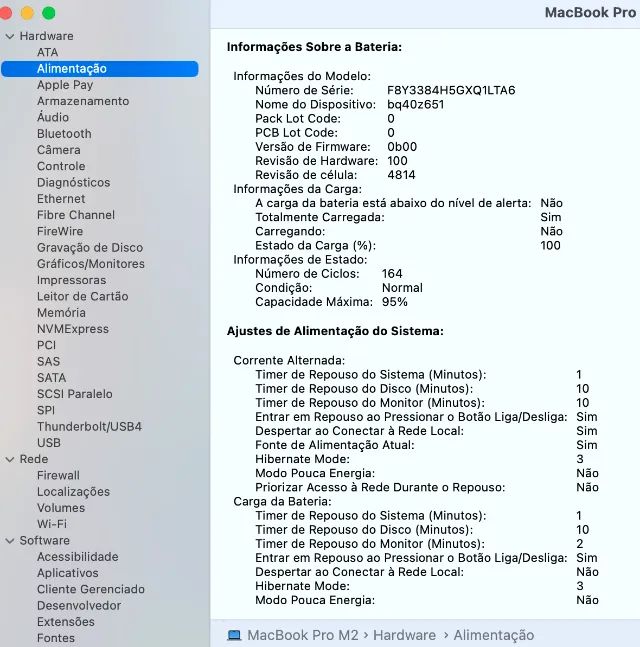This screenshot has height=647, width=640.
Task: Select Gravação de Disco entry
Action: (90, 248)
